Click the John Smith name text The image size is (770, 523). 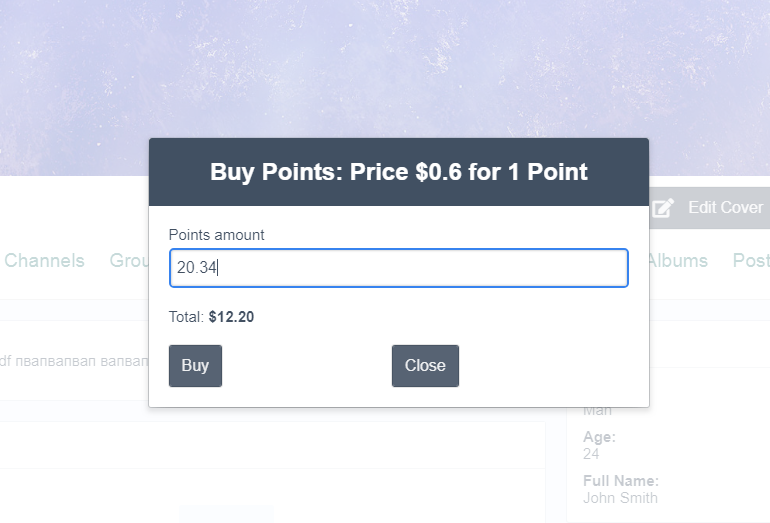click(x=620, y=498)
